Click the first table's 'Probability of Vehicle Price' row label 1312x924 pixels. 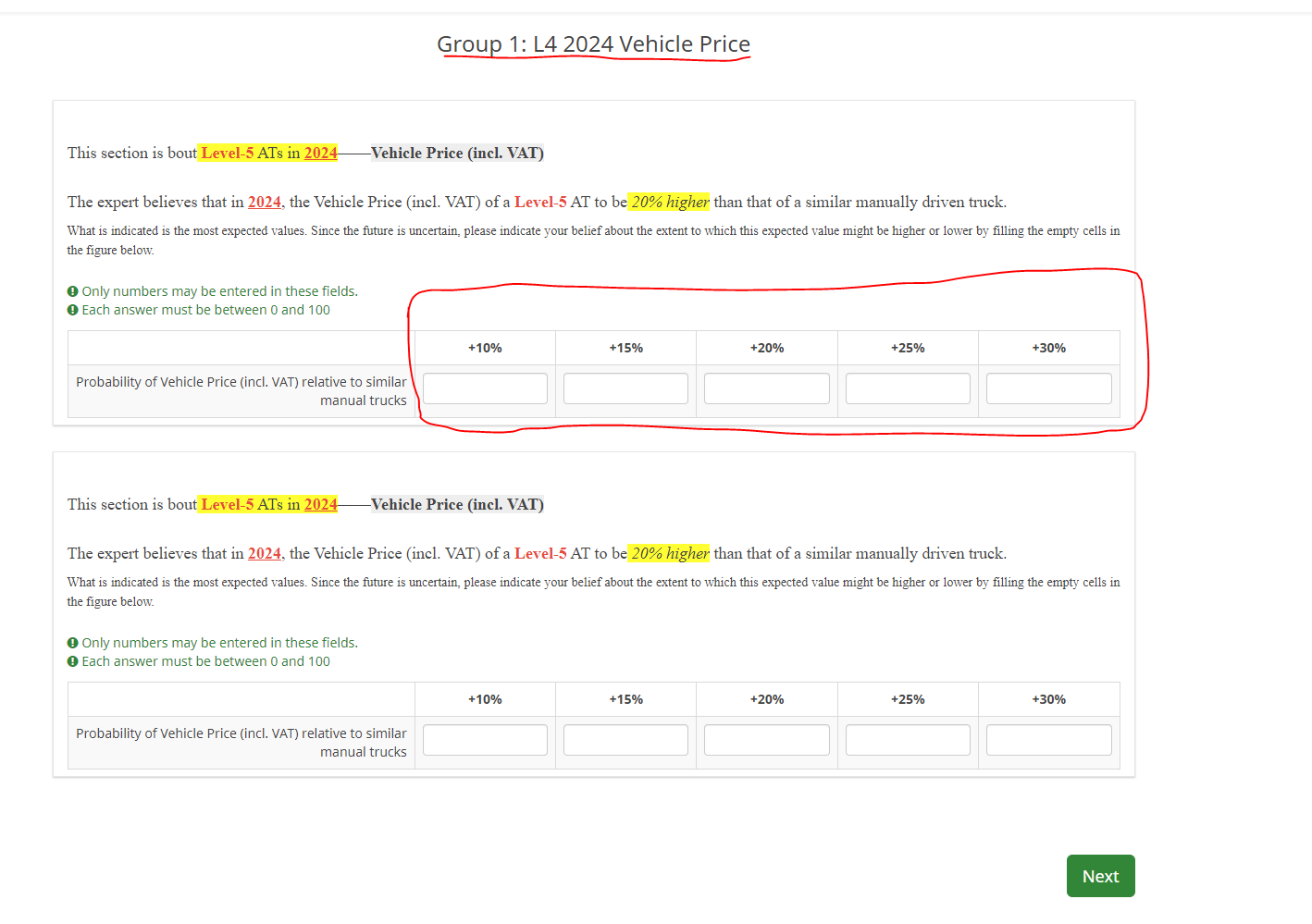coord(241,391)
